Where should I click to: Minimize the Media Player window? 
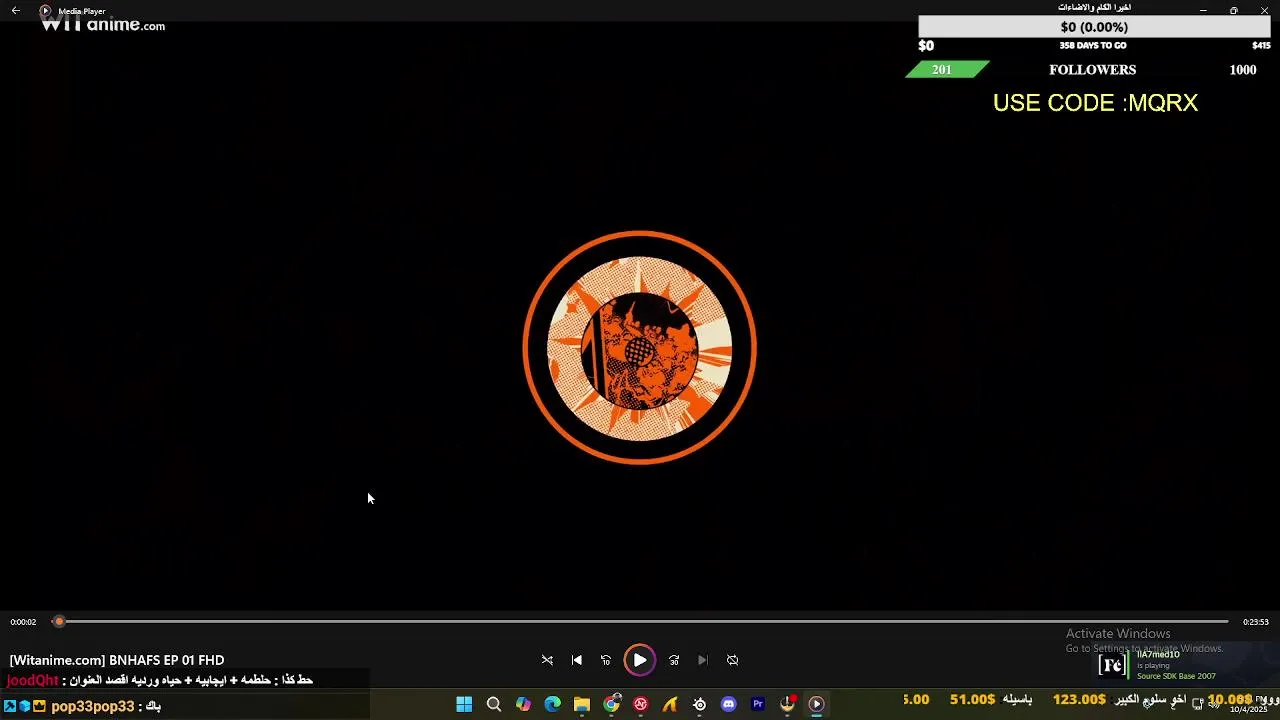1203,10
